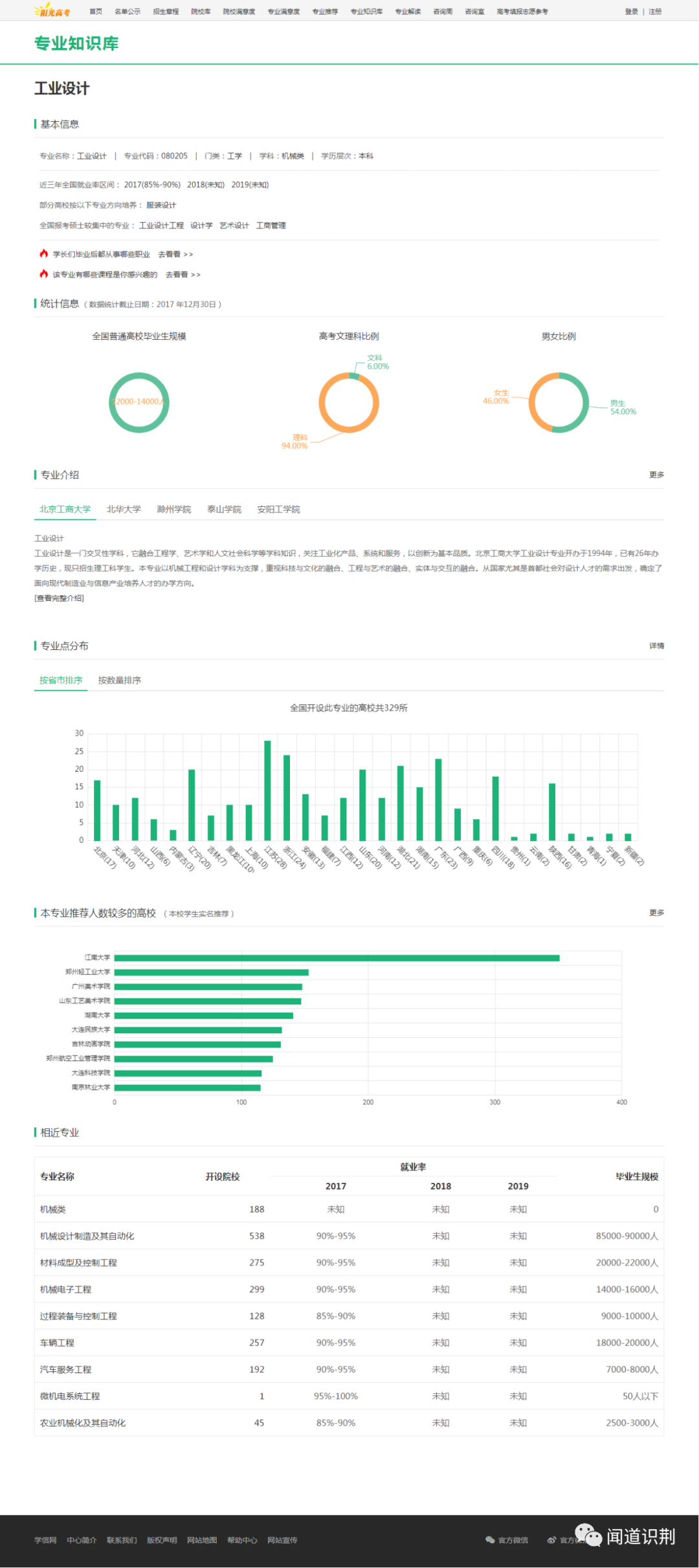The image size is (699, 1568).
Task: Click 去看看 after 该专业有哪些课程
Action: coord(183,274)
